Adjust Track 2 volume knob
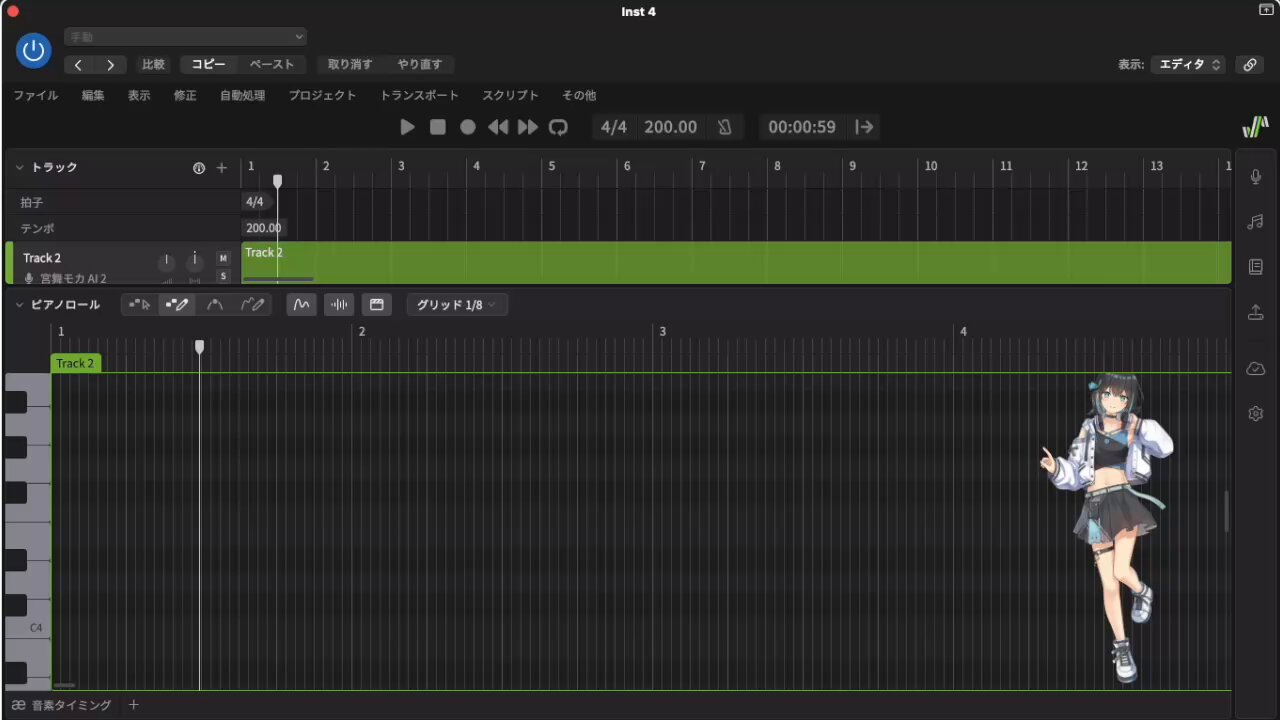 166,262
